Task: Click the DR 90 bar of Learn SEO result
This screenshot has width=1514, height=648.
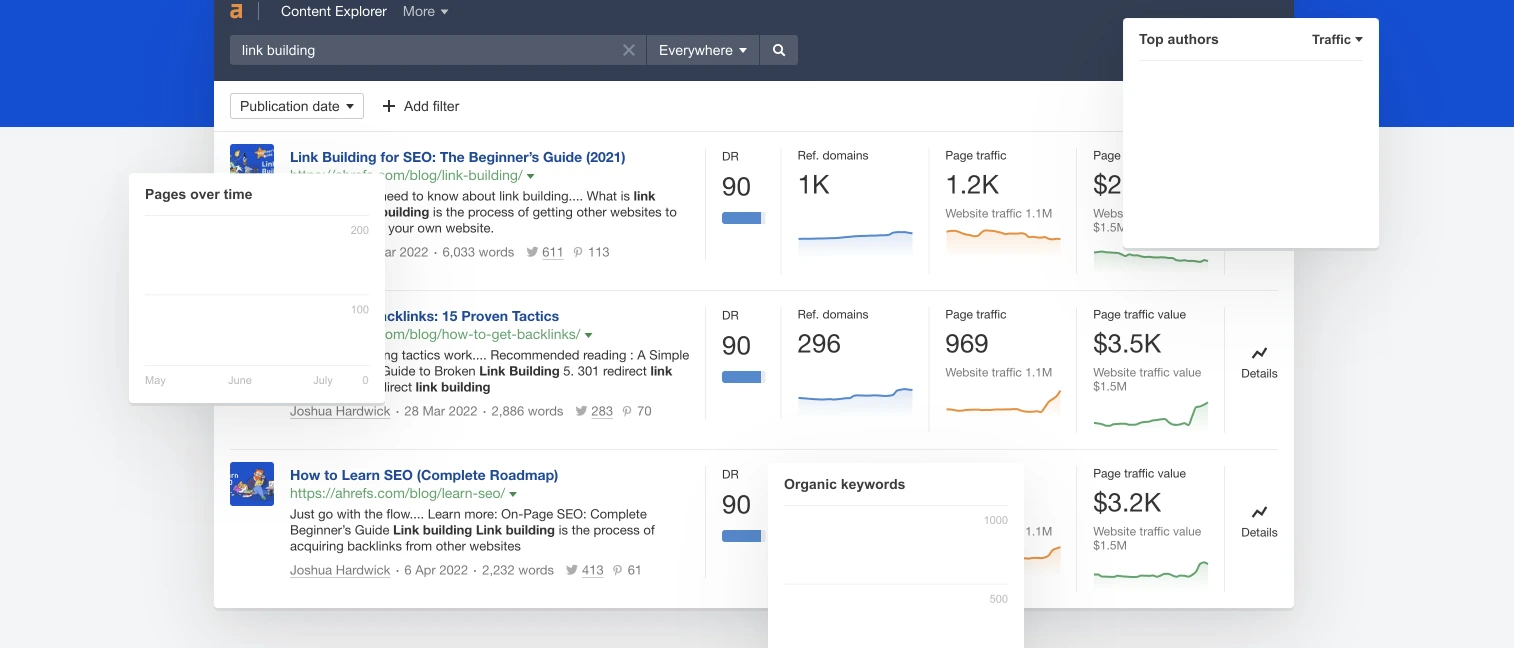Action: [x=743, y=536]
